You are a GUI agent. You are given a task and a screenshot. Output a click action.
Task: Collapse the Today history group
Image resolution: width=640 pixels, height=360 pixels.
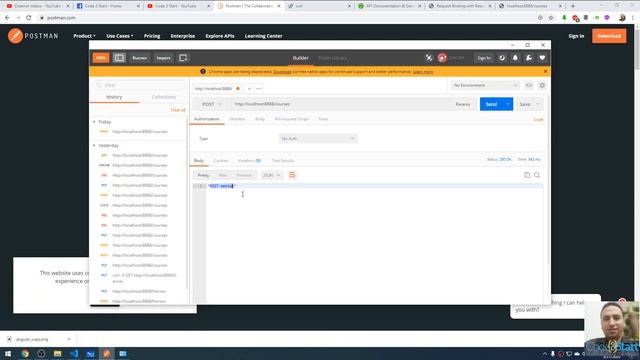[x=94, y=122]
